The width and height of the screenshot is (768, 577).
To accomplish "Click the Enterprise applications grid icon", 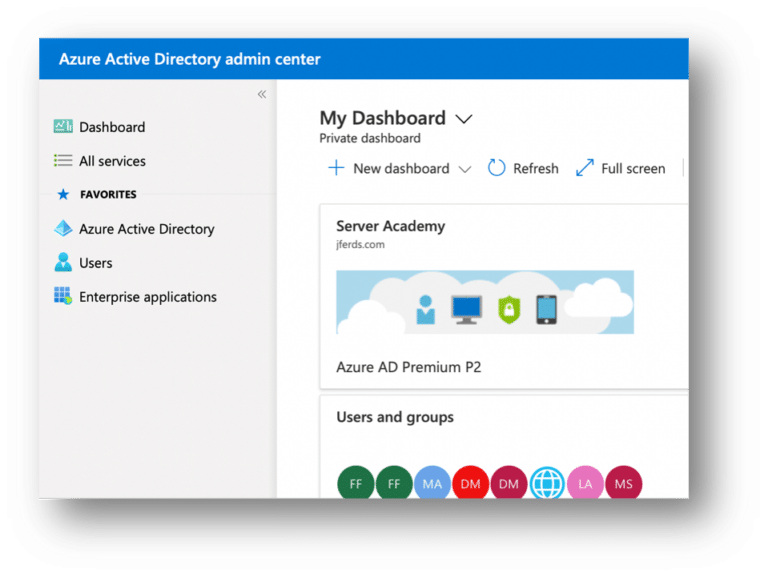I will pyautogui.click(x=63, y=297).
